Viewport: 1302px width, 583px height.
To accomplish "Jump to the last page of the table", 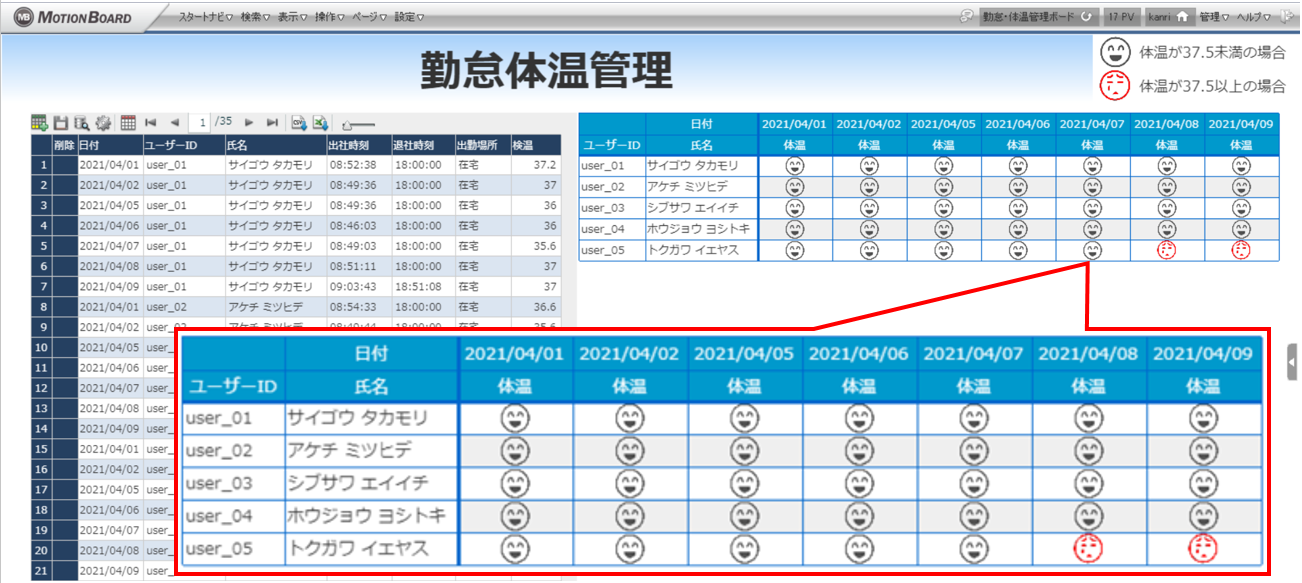I will click(272, 123).
